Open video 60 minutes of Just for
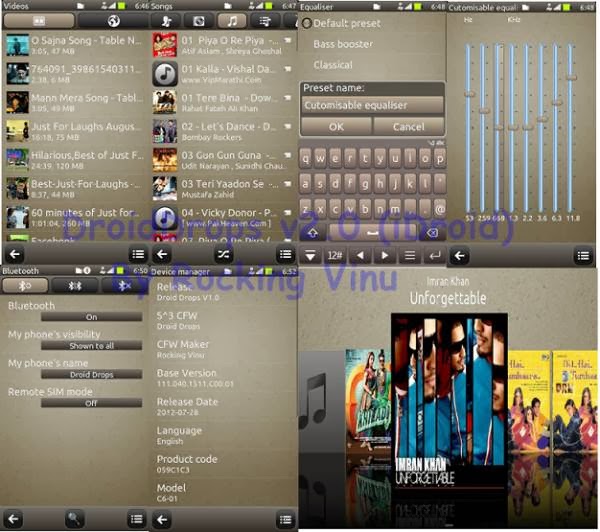 75,217
